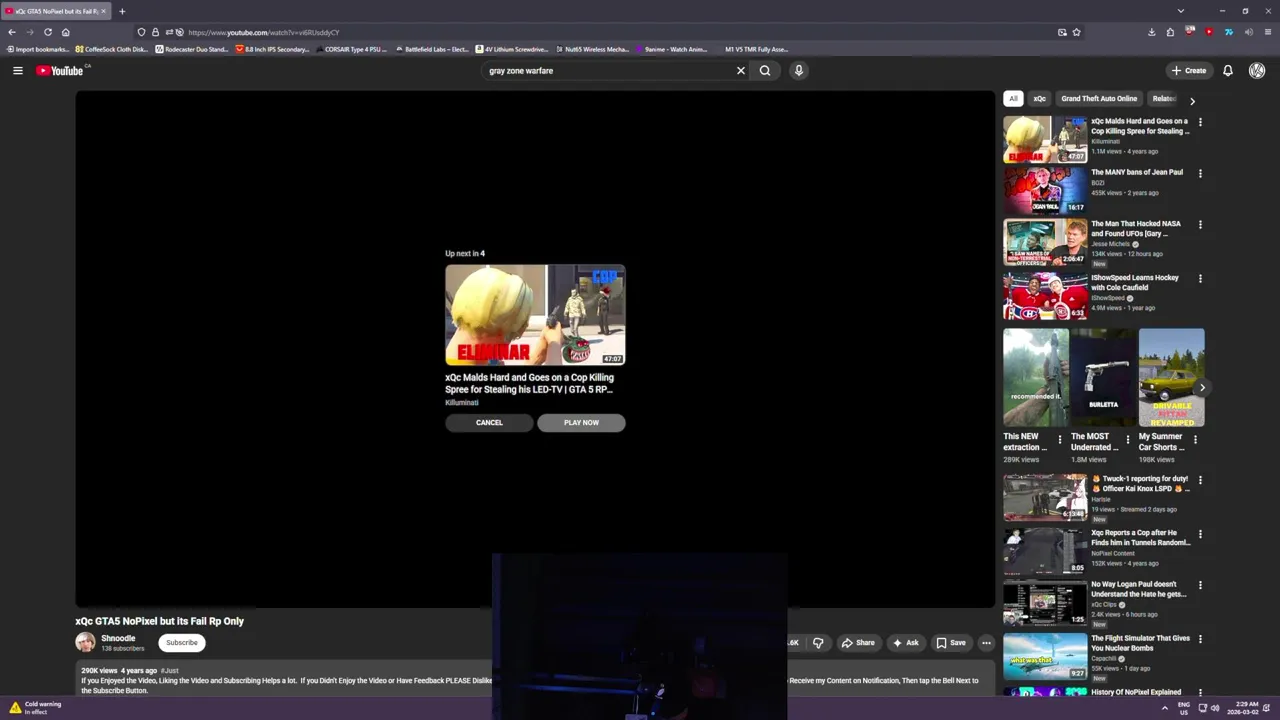Open 'History Of NoPixel Explained' video title
The width and height of the screenshot is (1280, 720).
coord(1136,692)
